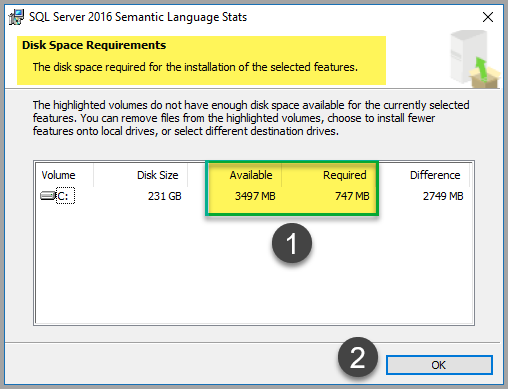508x389 pixels.
Task: Click the 231 GB disk size value
Action: 165,196
